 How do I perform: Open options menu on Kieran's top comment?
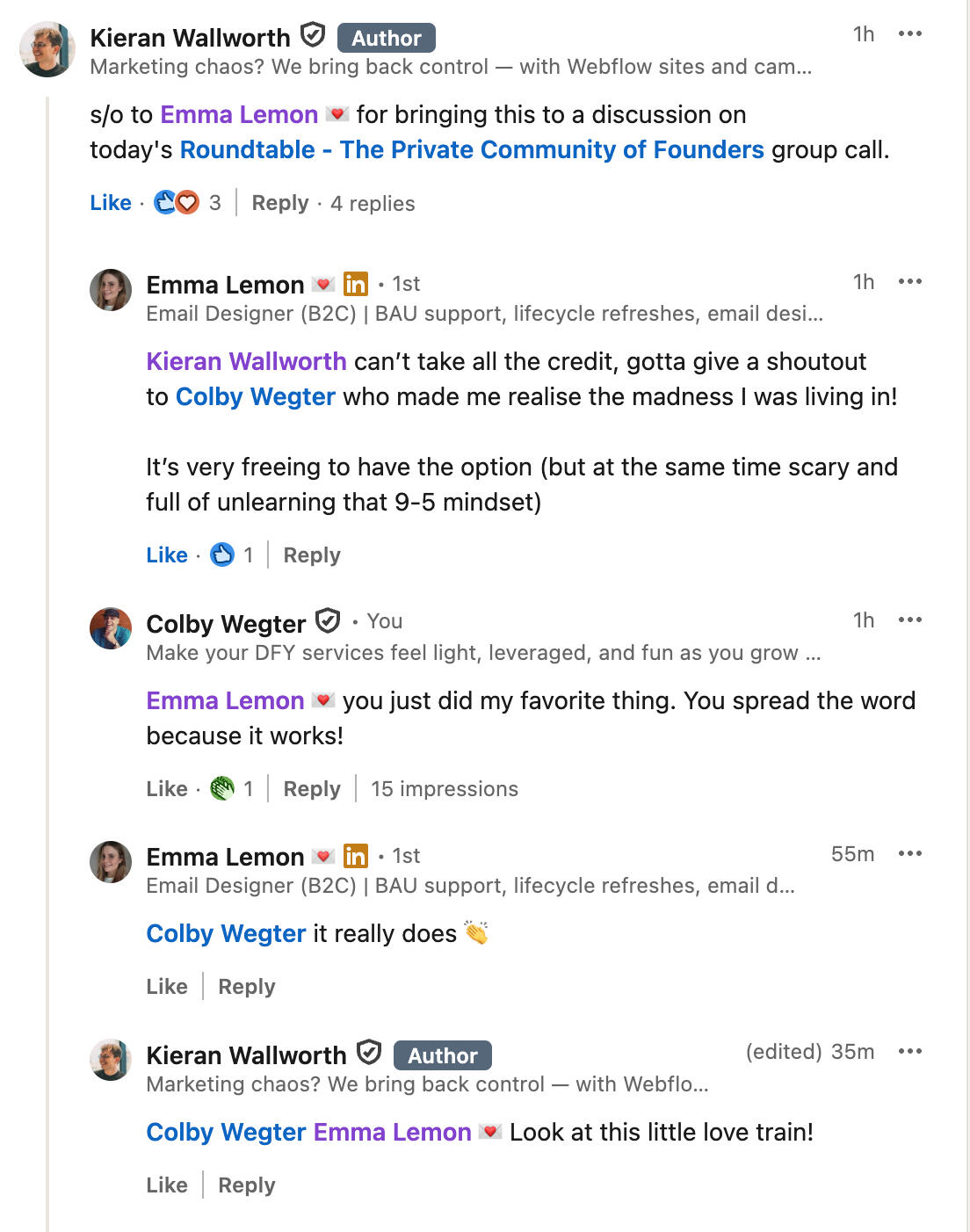click(909, 34)
